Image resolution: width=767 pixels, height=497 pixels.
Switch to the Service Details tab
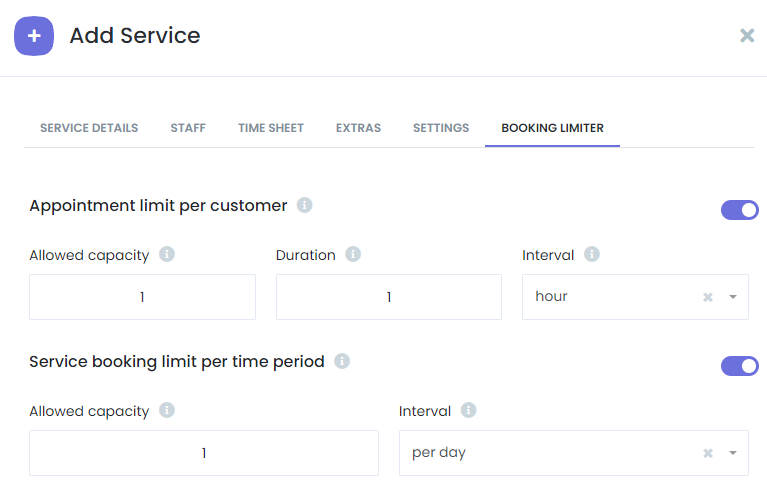pos(89,128)
